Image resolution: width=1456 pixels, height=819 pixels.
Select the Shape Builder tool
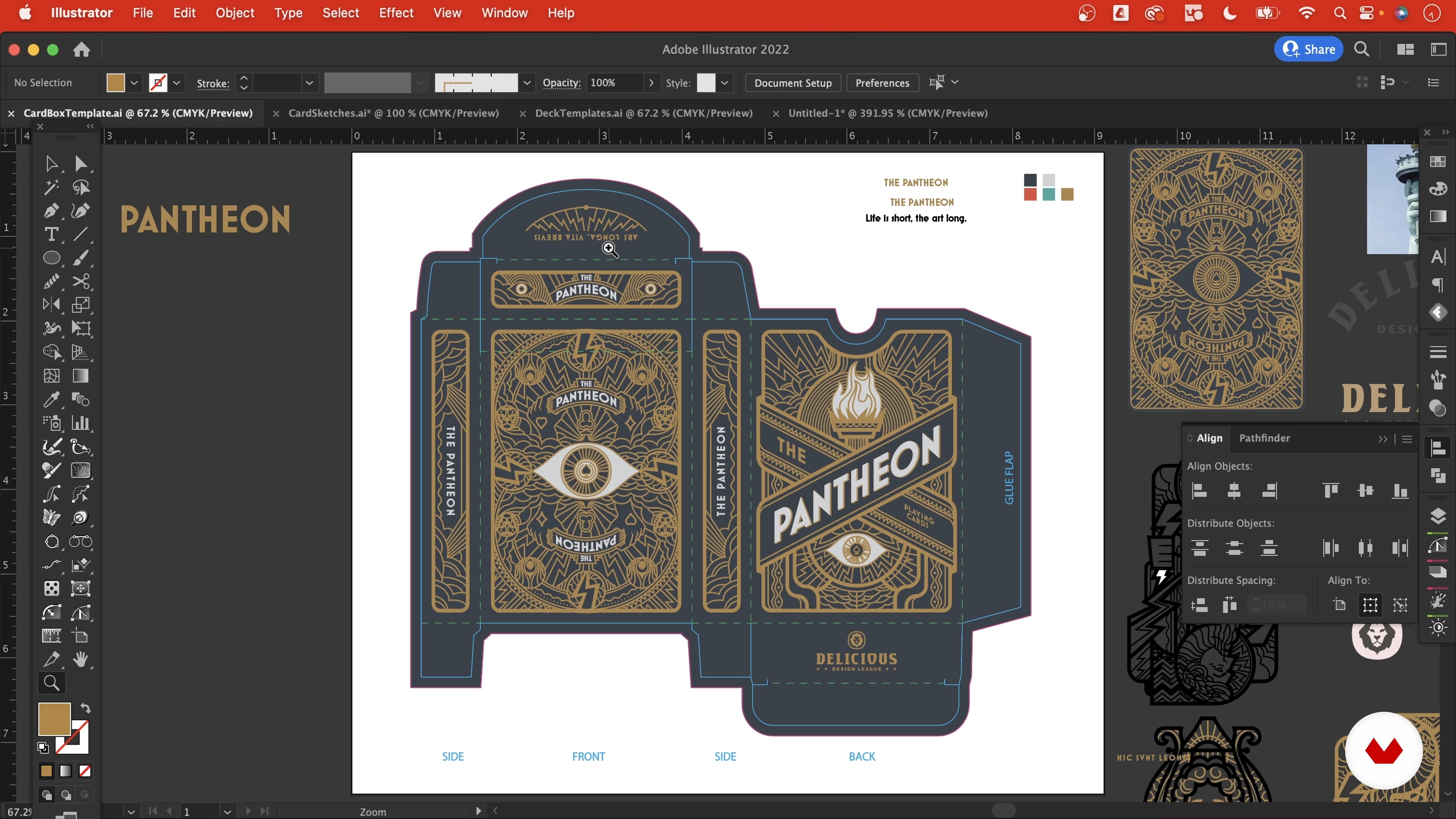pos(52,352)
